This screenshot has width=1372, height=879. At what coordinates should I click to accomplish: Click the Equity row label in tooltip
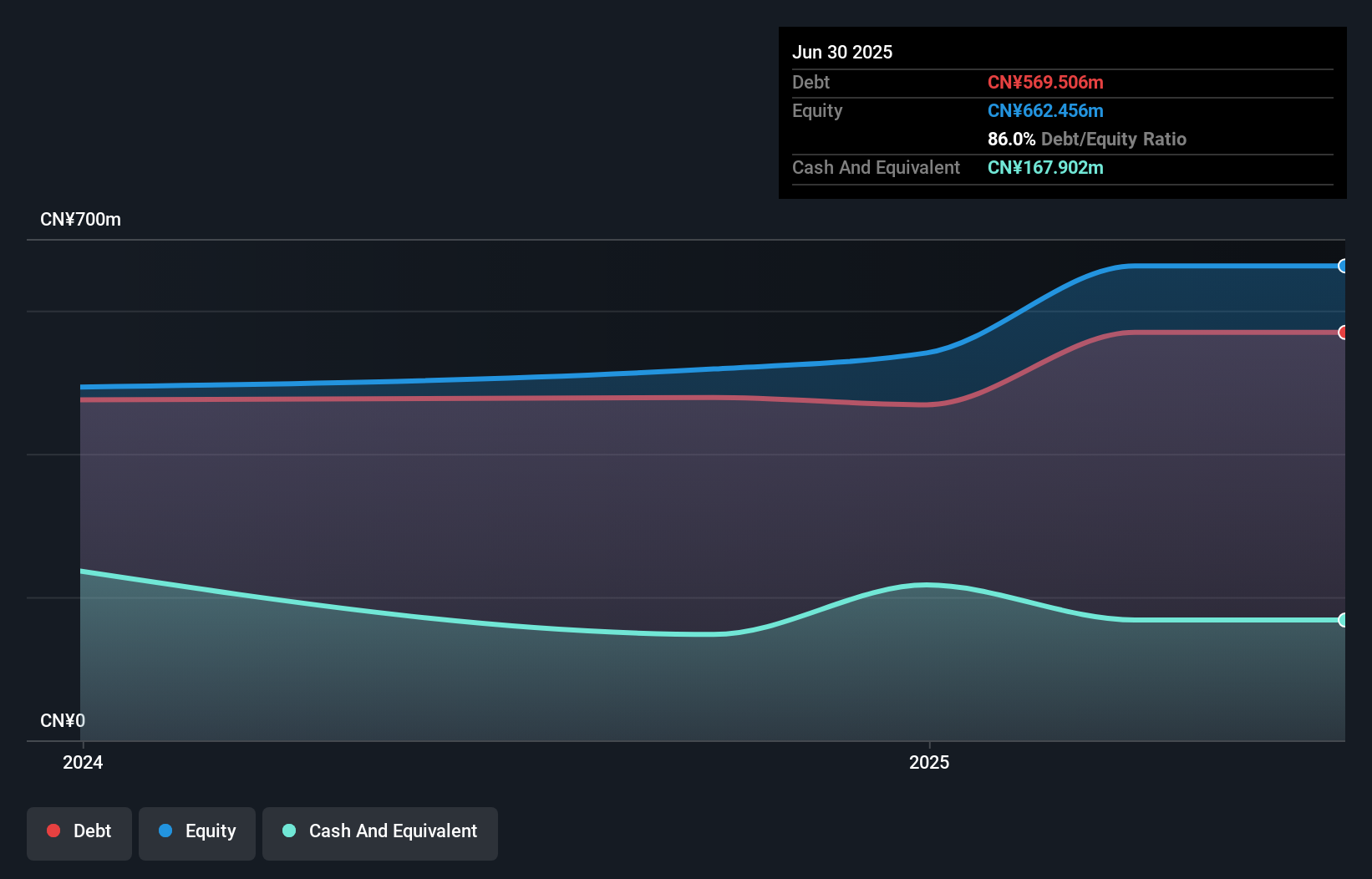tap(817, 110)
